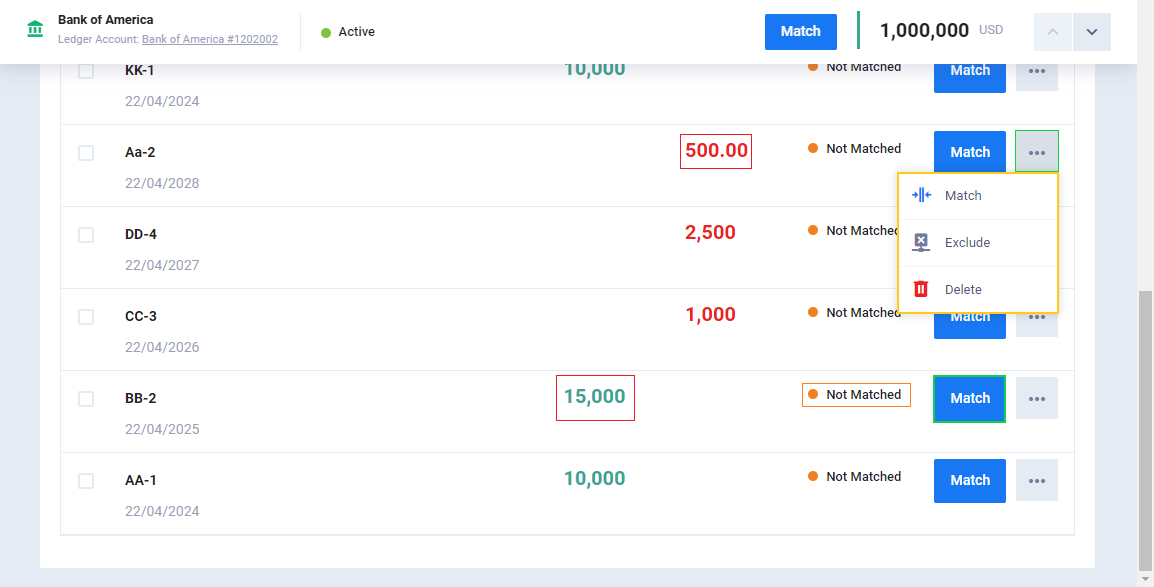Click the Bank of America account title
This screenshot has width=1154, height=587.
[x=106, y=20]
